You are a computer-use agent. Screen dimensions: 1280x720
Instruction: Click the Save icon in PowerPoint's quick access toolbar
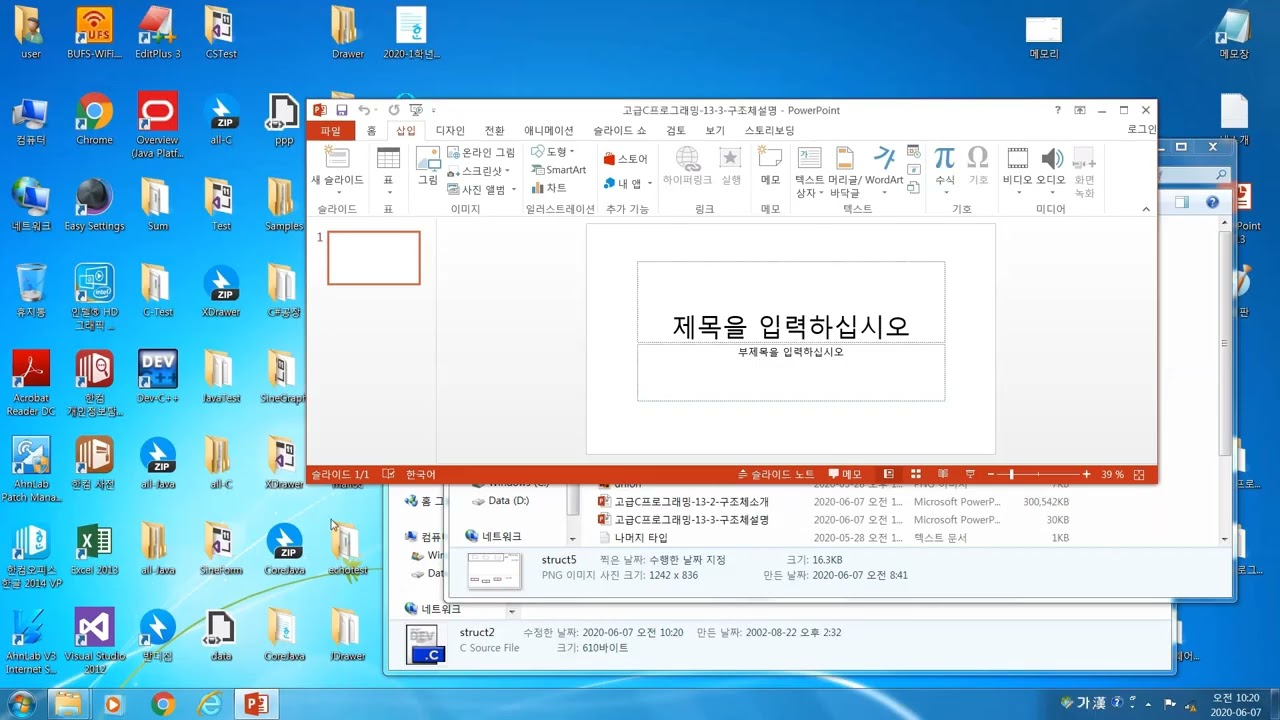tap(342, 110)
